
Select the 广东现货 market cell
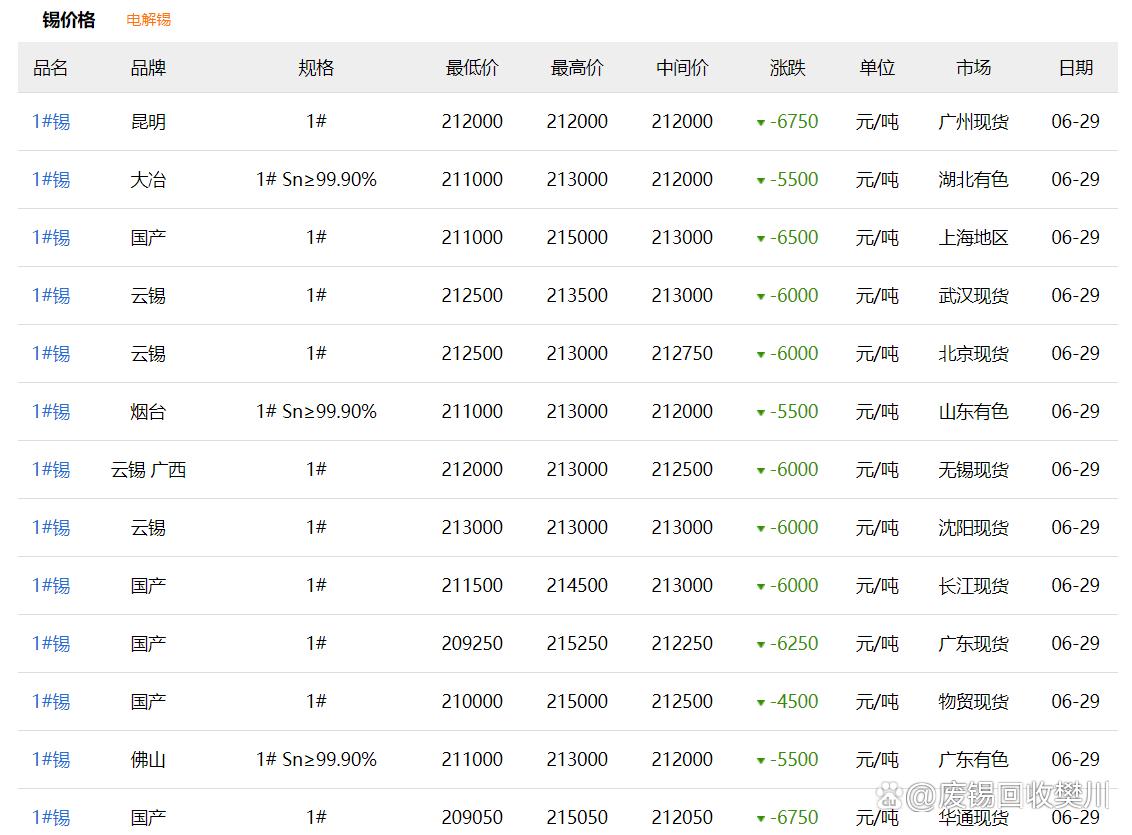(973, 643)
